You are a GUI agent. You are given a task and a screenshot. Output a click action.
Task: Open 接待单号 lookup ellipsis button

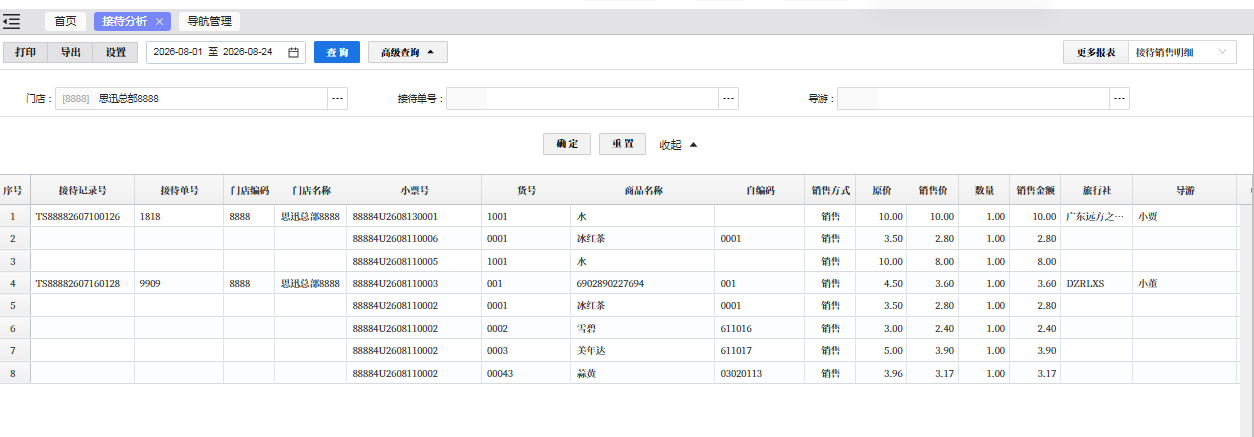click(x=729, y=99)
